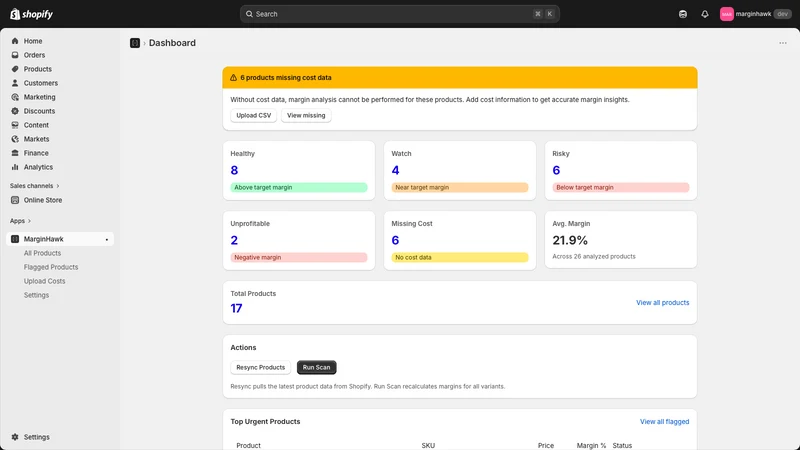Click the Status column header

[x=622, y=445]
